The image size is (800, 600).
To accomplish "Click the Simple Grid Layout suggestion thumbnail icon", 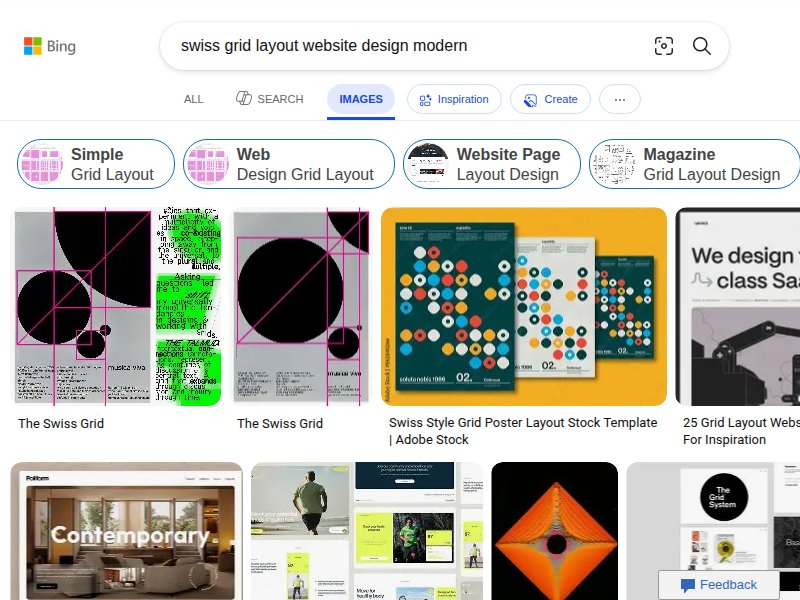I will coord(41,163).
